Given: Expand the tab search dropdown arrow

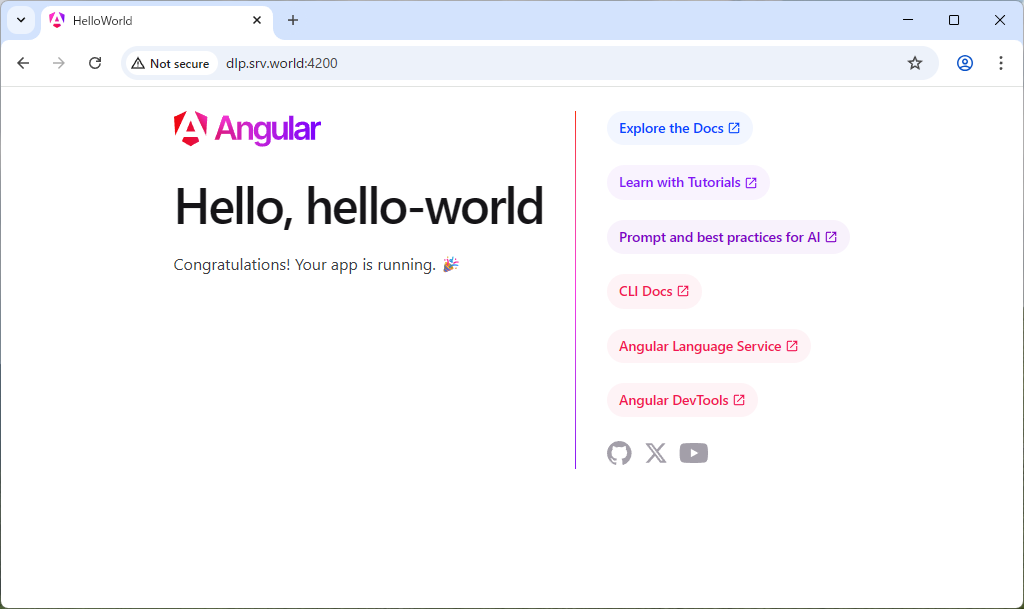Looking at the screenshot, I should [21, 20].
